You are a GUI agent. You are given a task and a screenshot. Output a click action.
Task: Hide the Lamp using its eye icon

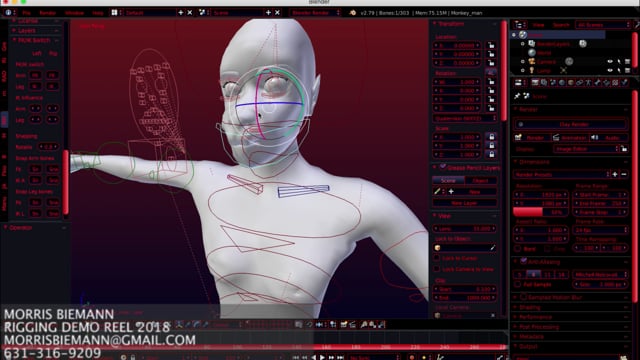point(610,70)
